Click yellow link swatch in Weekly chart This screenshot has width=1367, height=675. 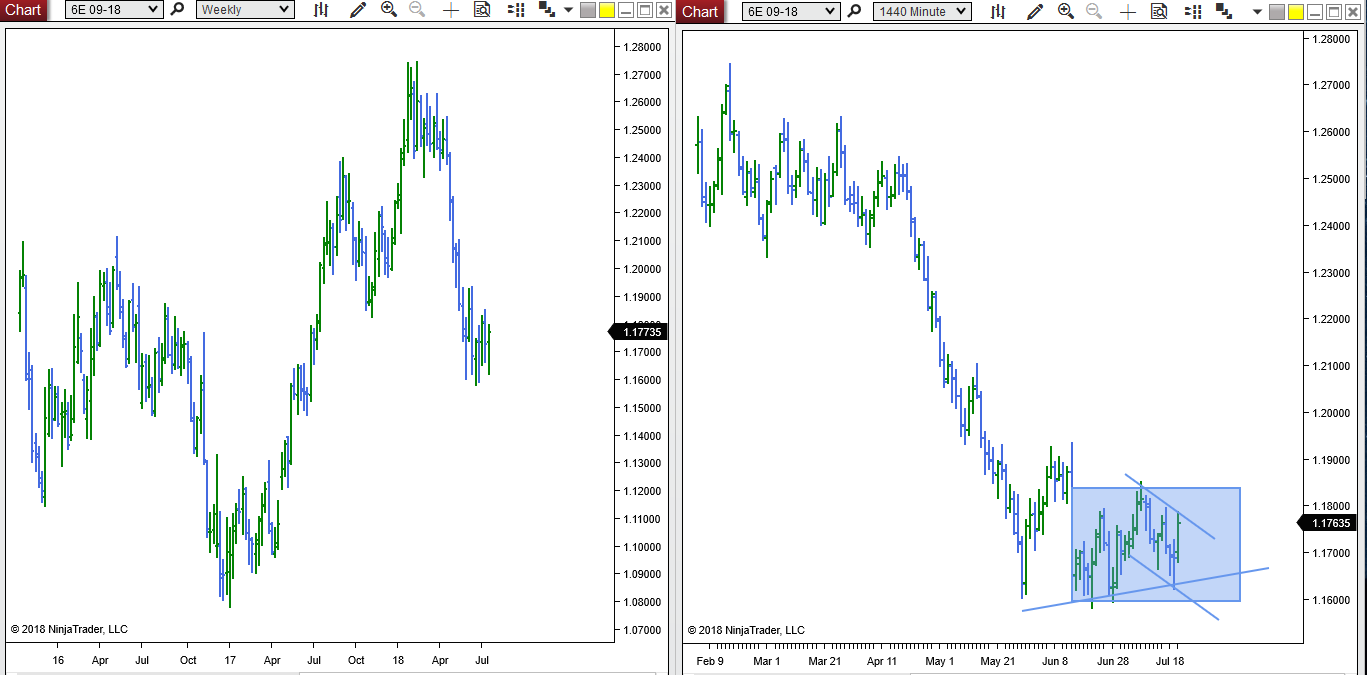pos(607,11)
